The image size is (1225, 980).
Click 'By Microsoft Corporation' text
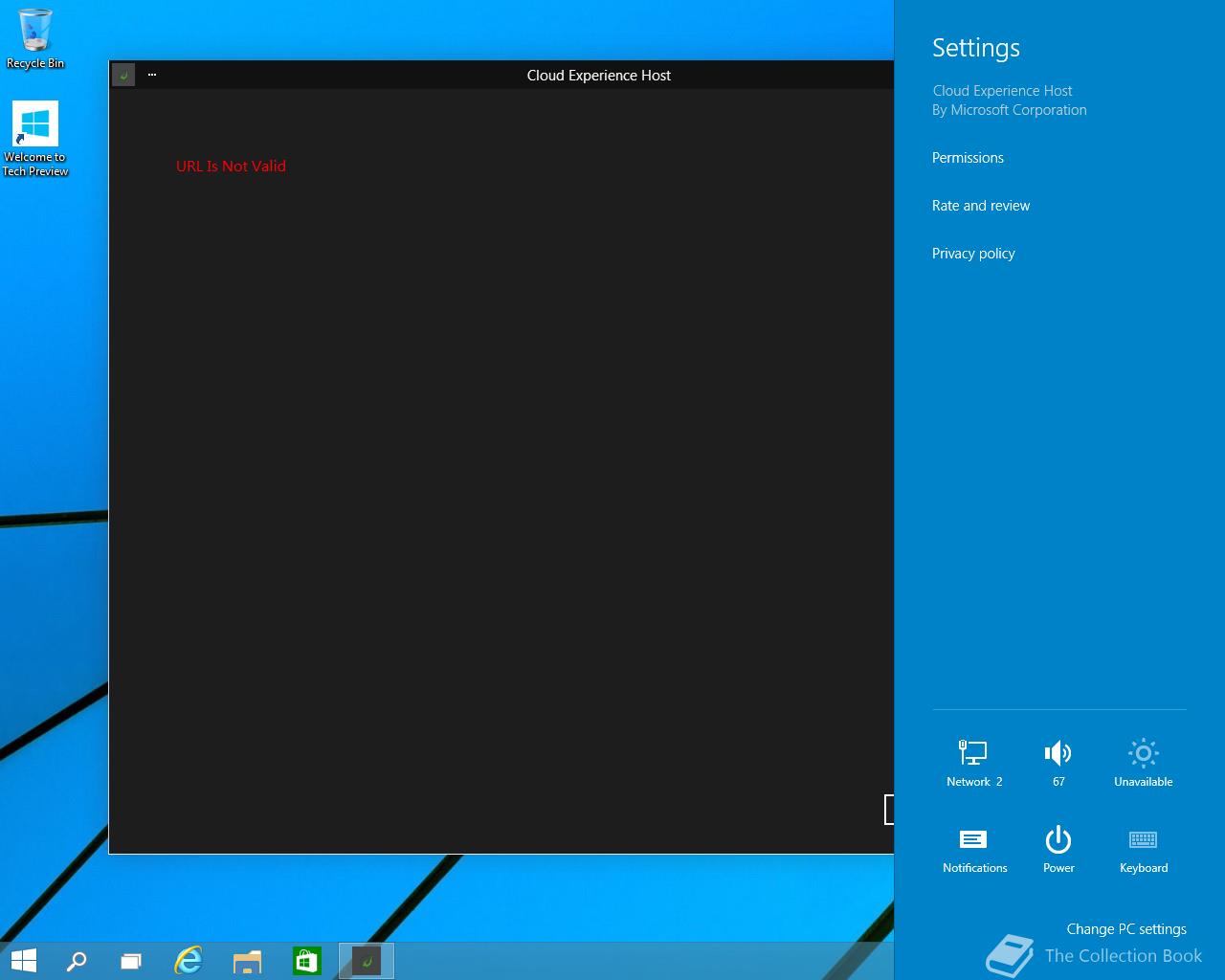tap(1010, 110)
